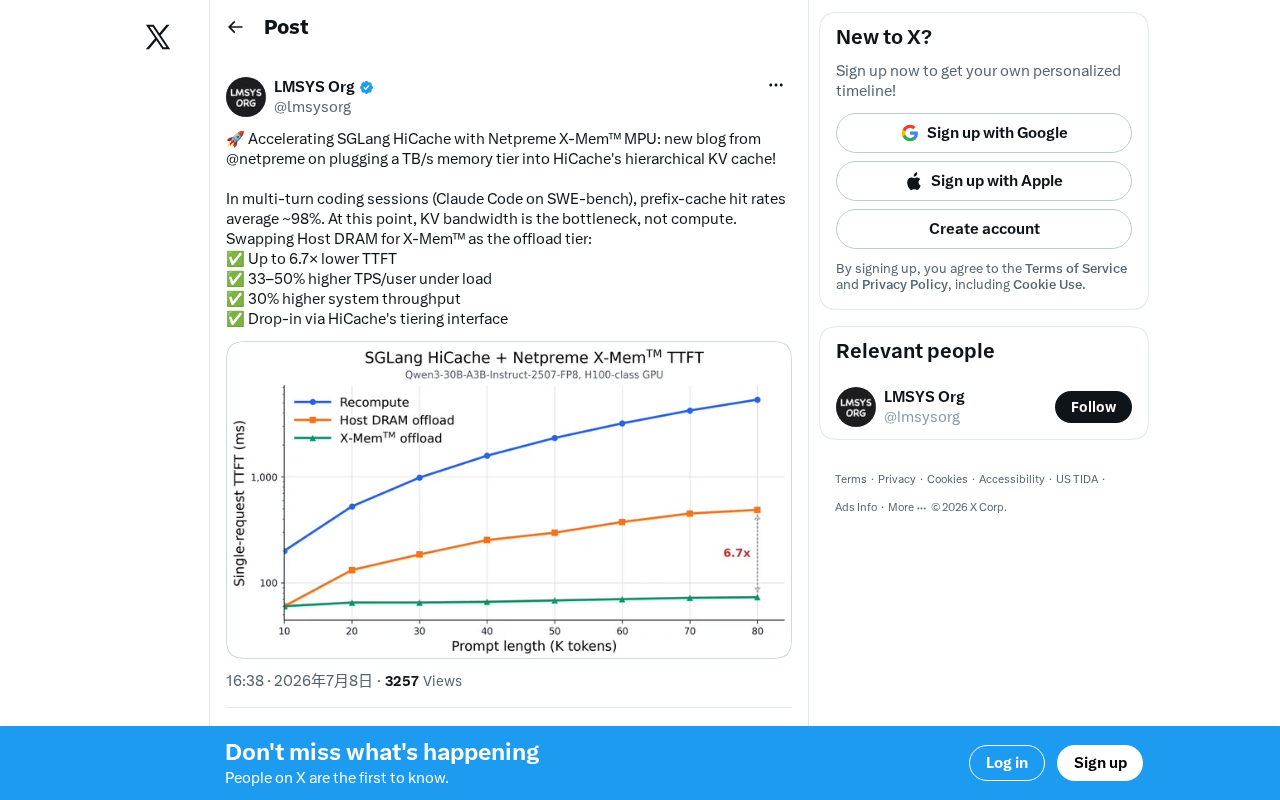The image size is (1280, 800).
Task: Click the Create account button
Action: point(984,229)
